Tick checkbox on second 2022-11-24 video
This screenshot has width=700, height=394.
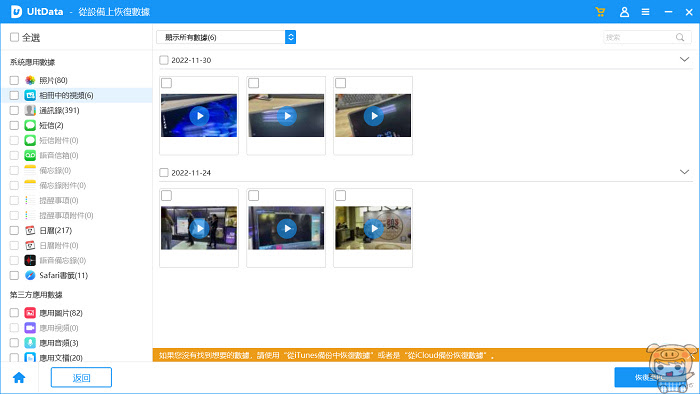point(254,195)
